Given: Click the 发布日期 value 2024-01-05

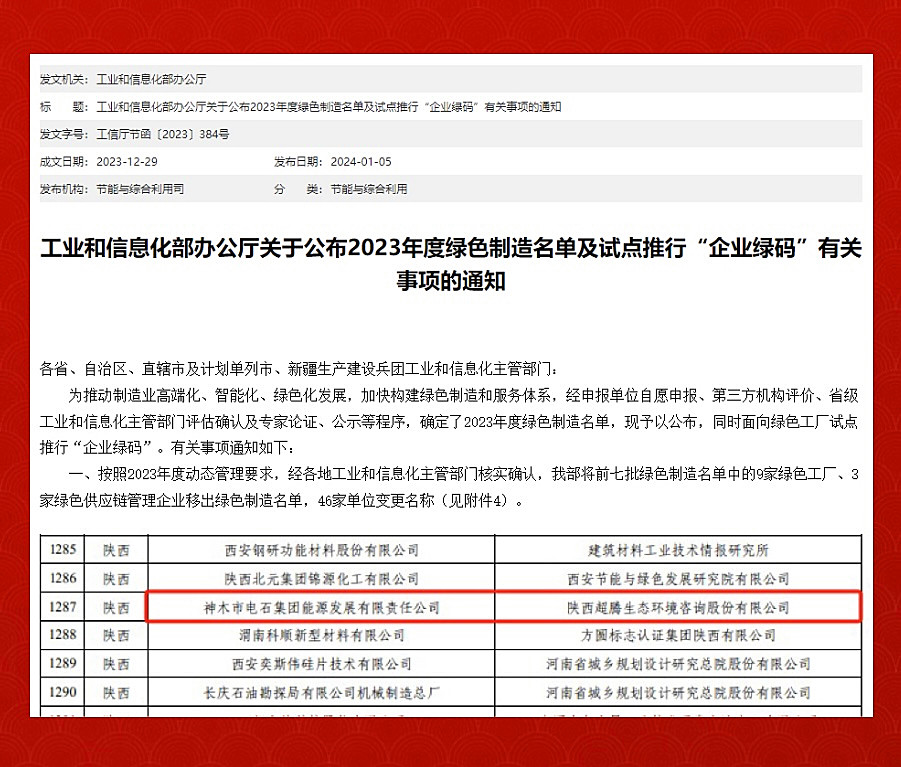Looking at the screenshot, I should tap(361, 161).
